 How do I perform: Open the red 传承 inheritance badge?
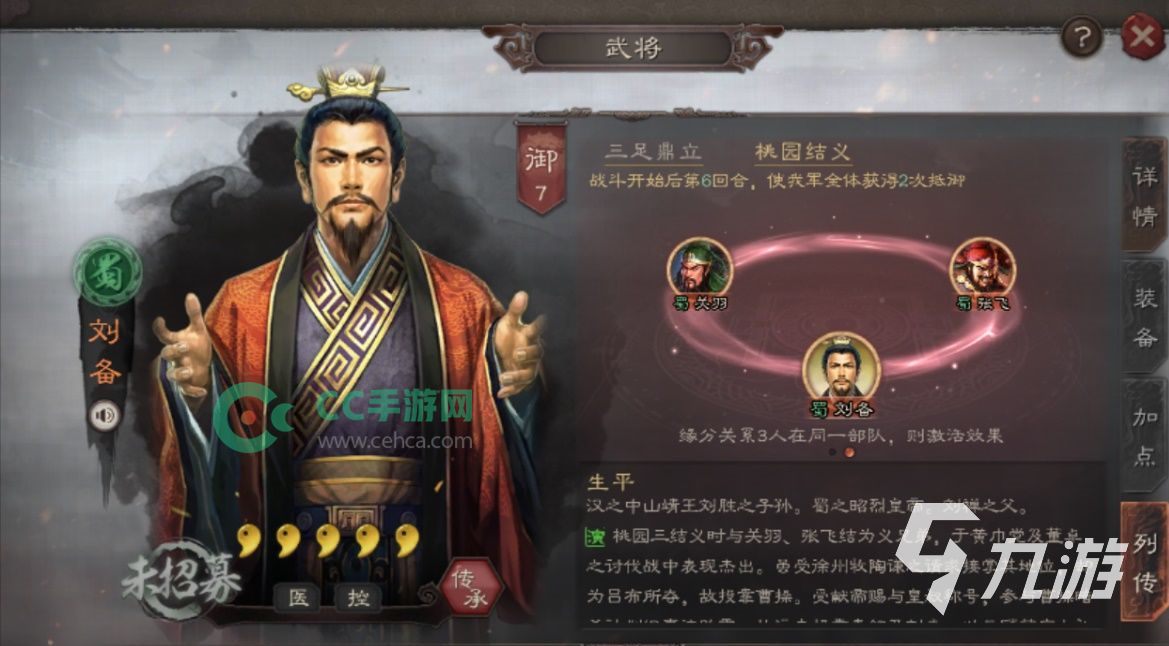coord(471,587)
